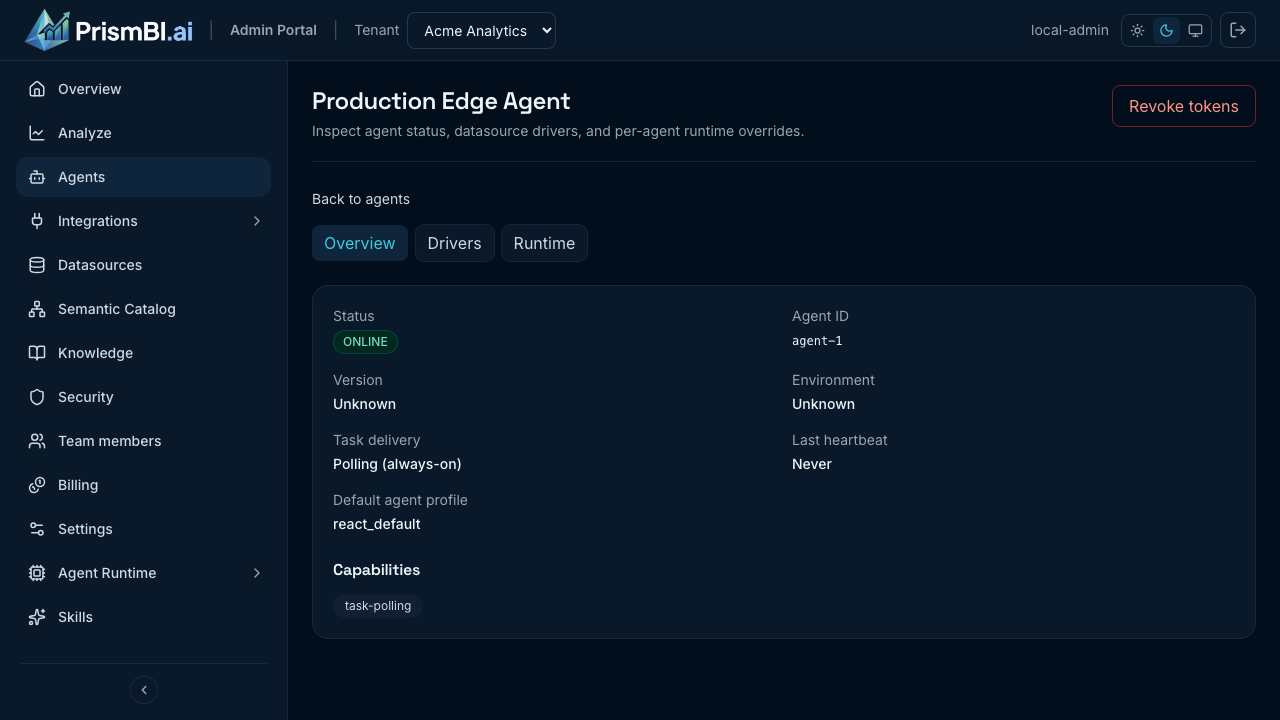Click the Knowledge book icon
This screenshot has height=720, width=1280.
(x=37, y=353)
